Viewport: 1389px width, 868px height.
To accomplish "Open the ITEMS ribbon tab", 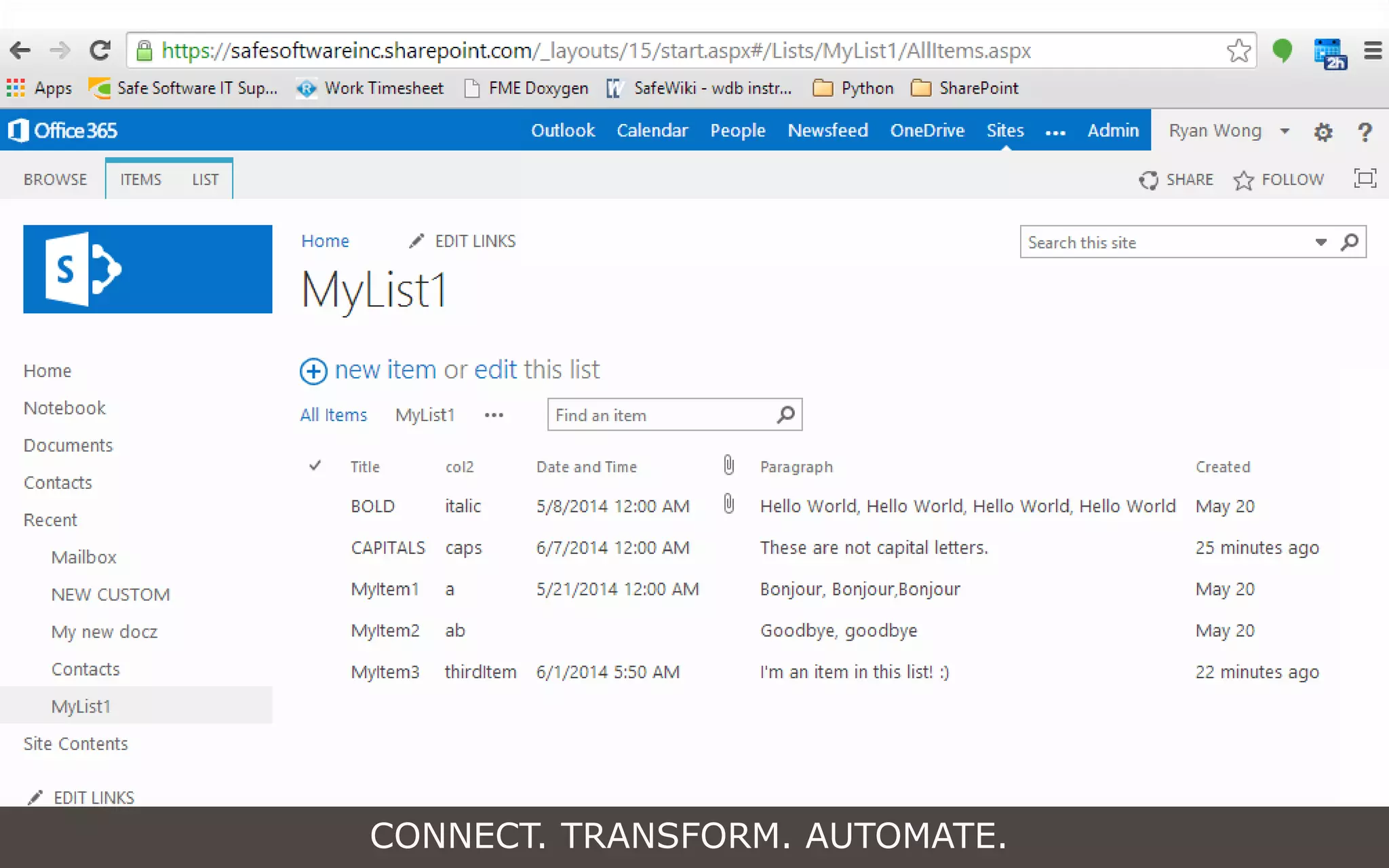I will point(141,180).
